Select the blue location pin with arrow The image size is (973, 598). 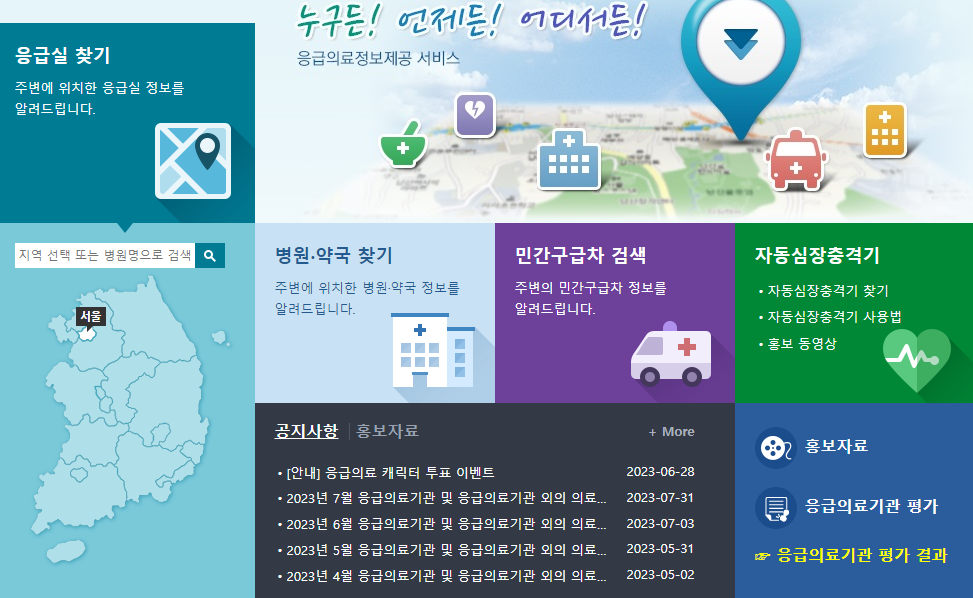(x=740, y=45)
